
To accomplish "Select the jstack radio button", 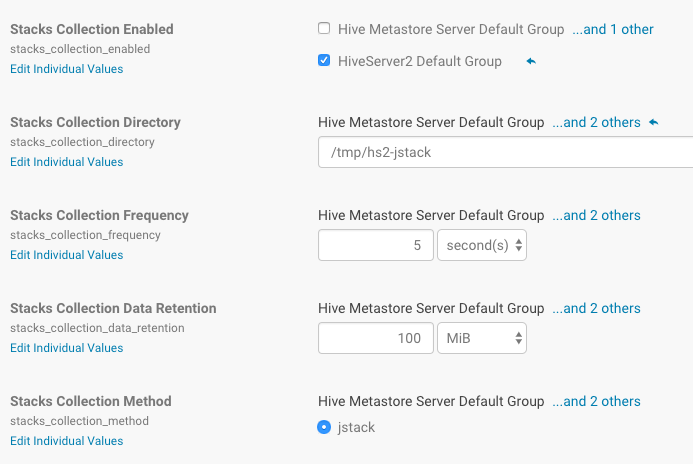I will pyautogui.click(x=324, y=427).
